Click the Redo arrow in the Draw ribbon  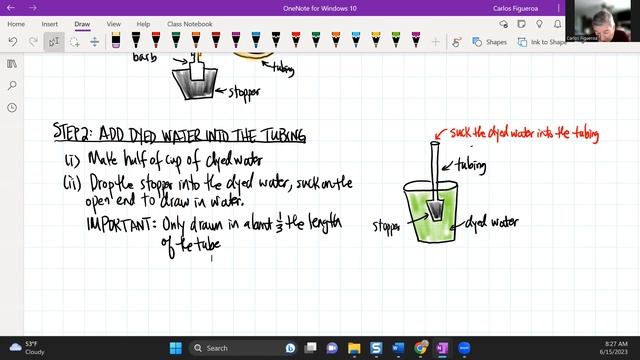(x=33, y=42)
